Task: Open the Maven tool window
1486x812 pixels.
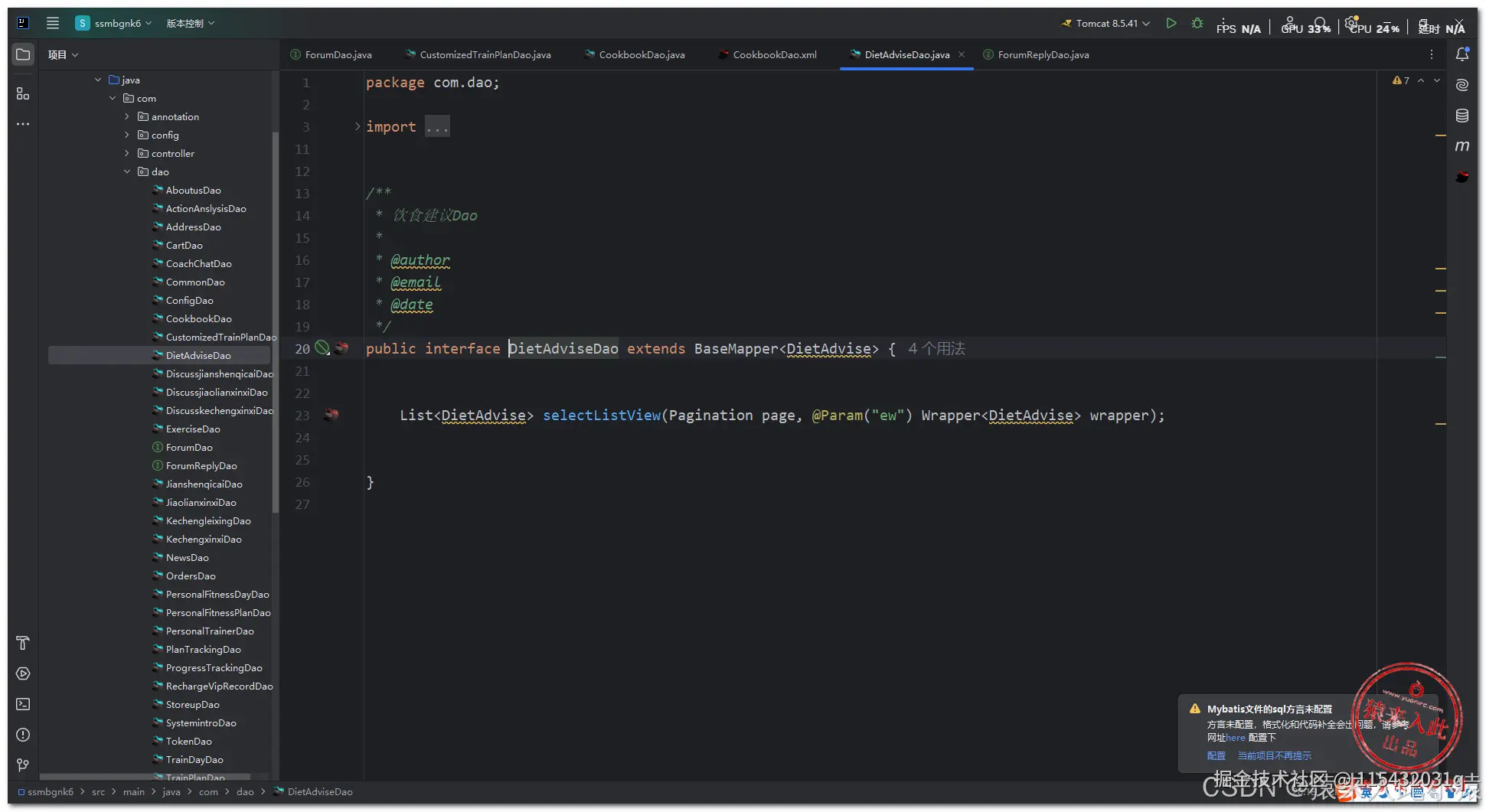Action: pos(1462,146)
